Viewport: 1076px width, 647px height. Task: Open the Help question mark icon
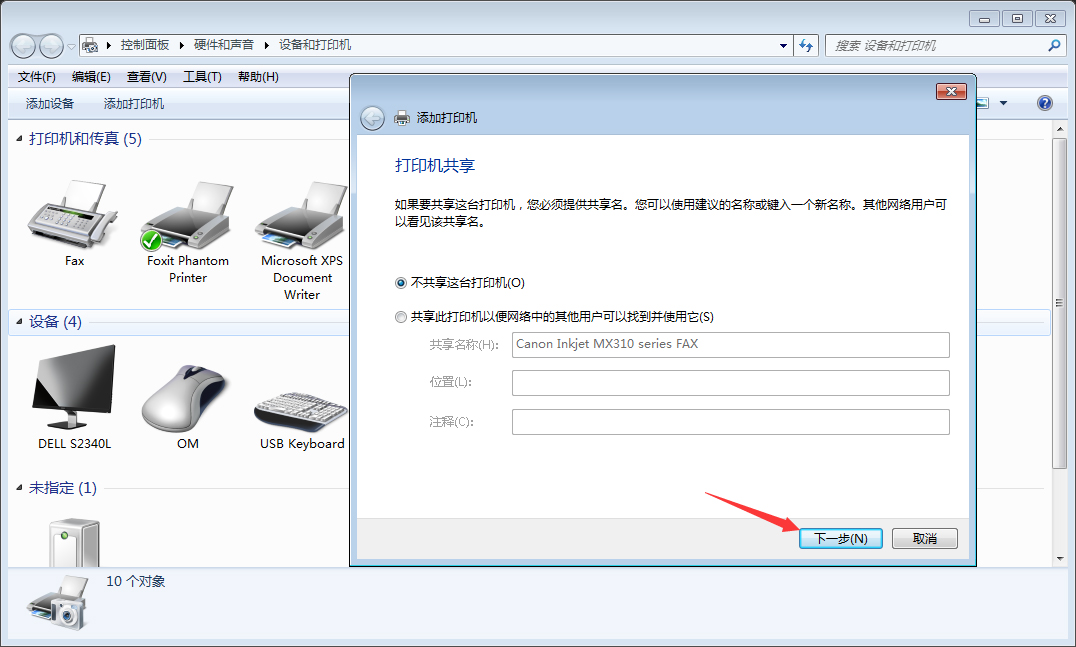tap(1044, 102)
